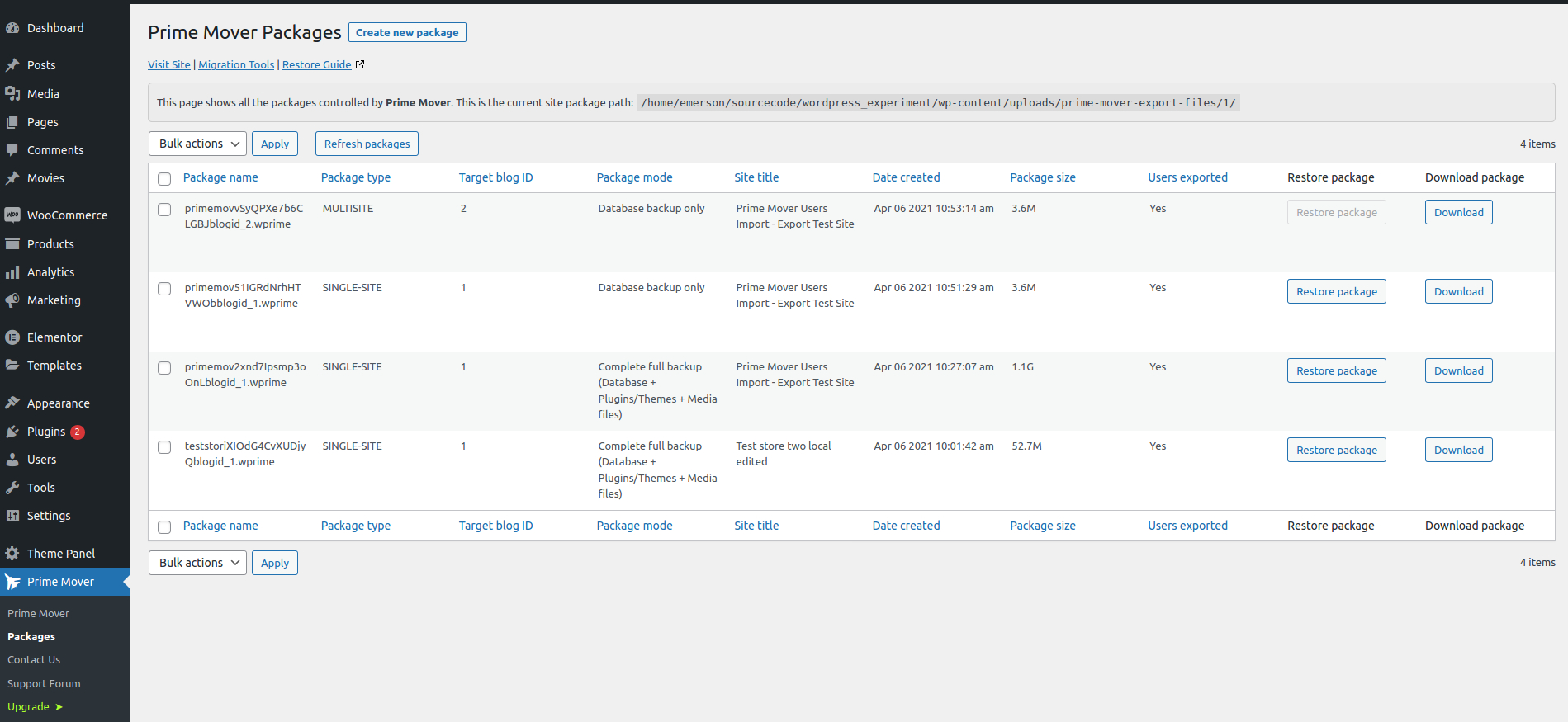Open the Packages submenu item

(31, 637)
